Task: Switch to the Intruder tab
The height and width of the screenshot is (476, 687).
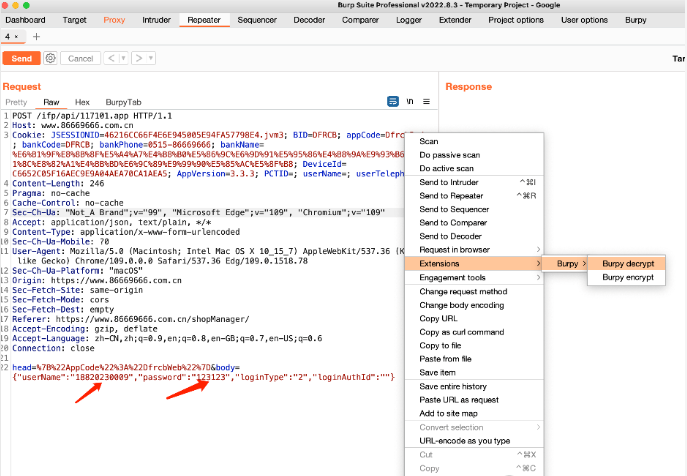Action: point(156,20)
